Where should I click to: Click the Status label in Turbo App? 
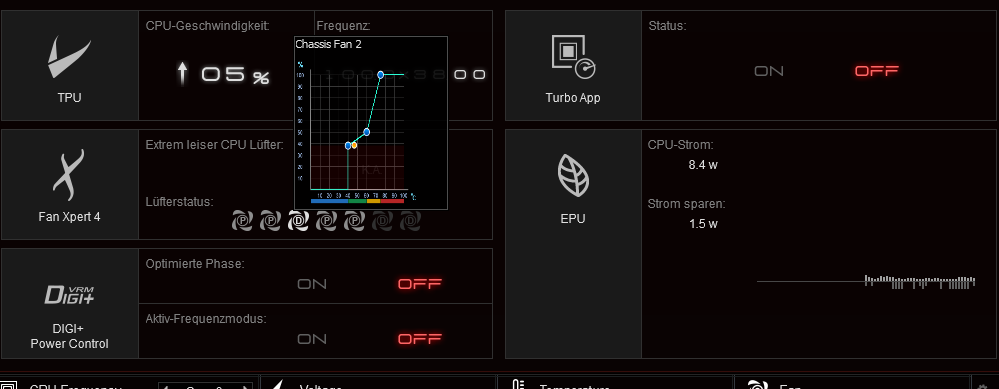(x=667, y=26)
